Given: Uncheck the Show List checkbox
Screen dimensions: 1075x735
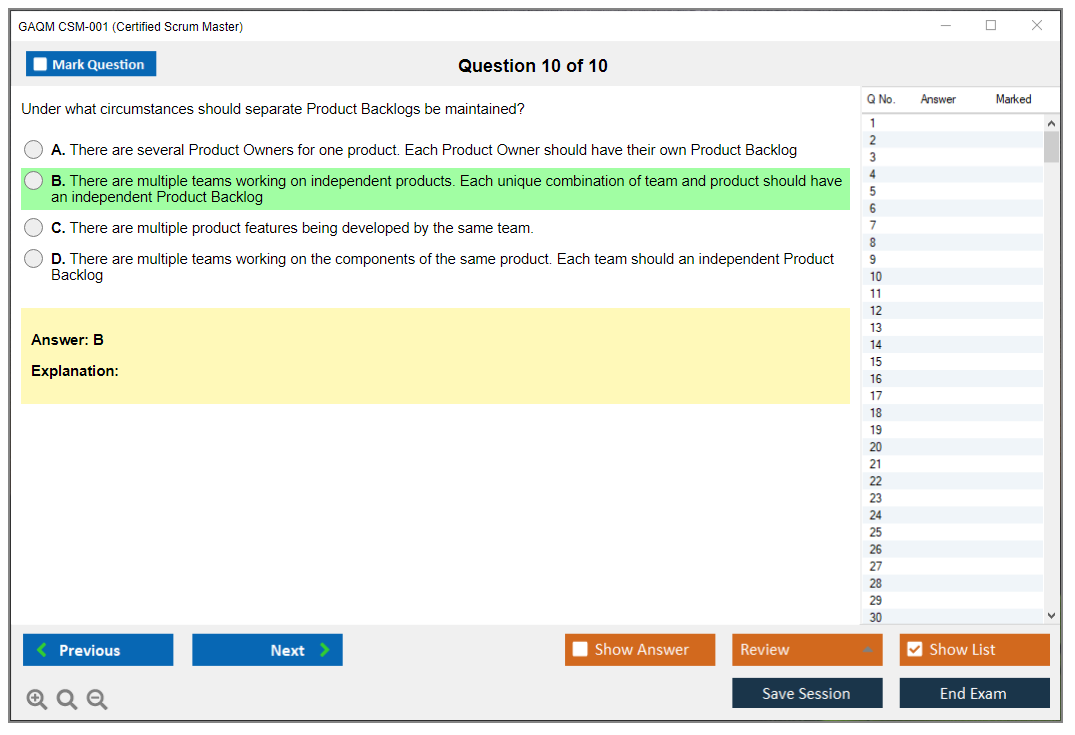Looking at the screenshot, I should (x=914, y=650).
